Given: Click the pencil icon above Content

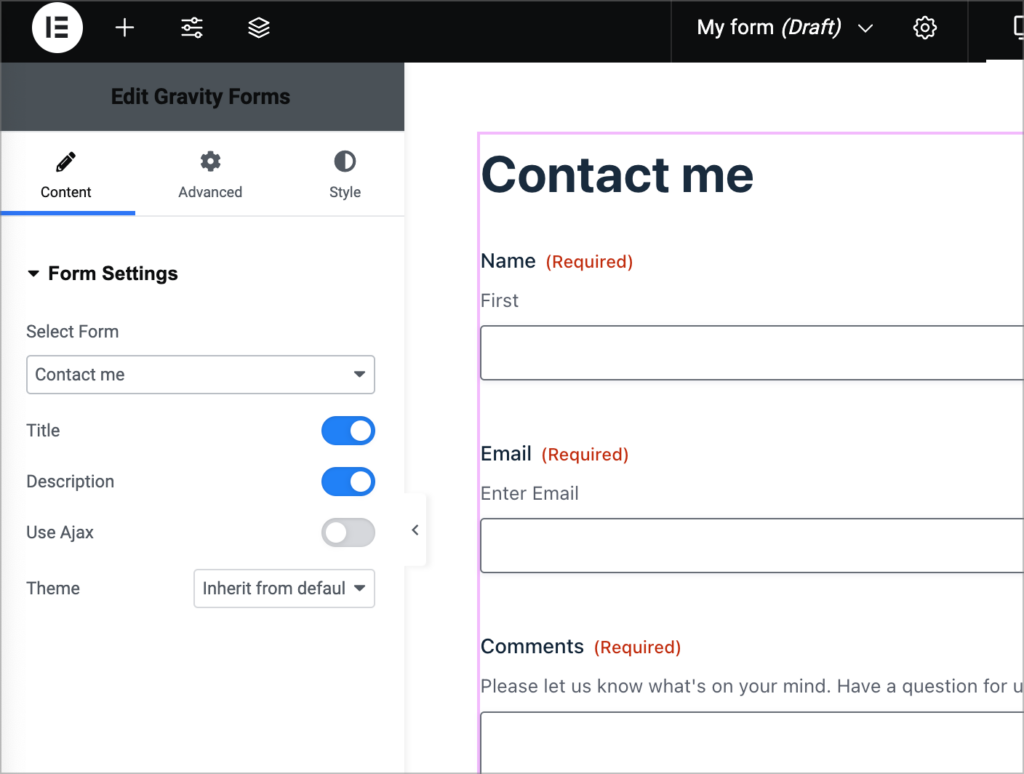Looking at the screenshot, I should [x=66, y=162].
